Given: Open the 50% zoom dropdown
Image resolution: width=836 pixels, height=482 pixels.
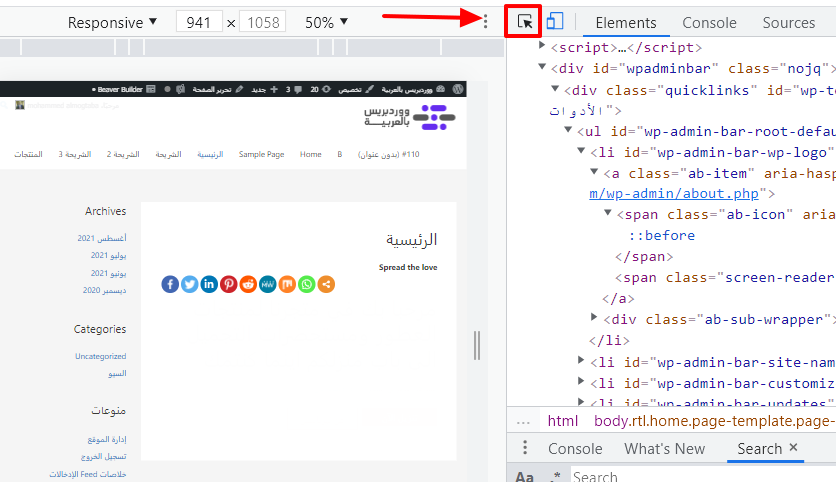Looking at the screenshot, I should [x=326, y=22].
